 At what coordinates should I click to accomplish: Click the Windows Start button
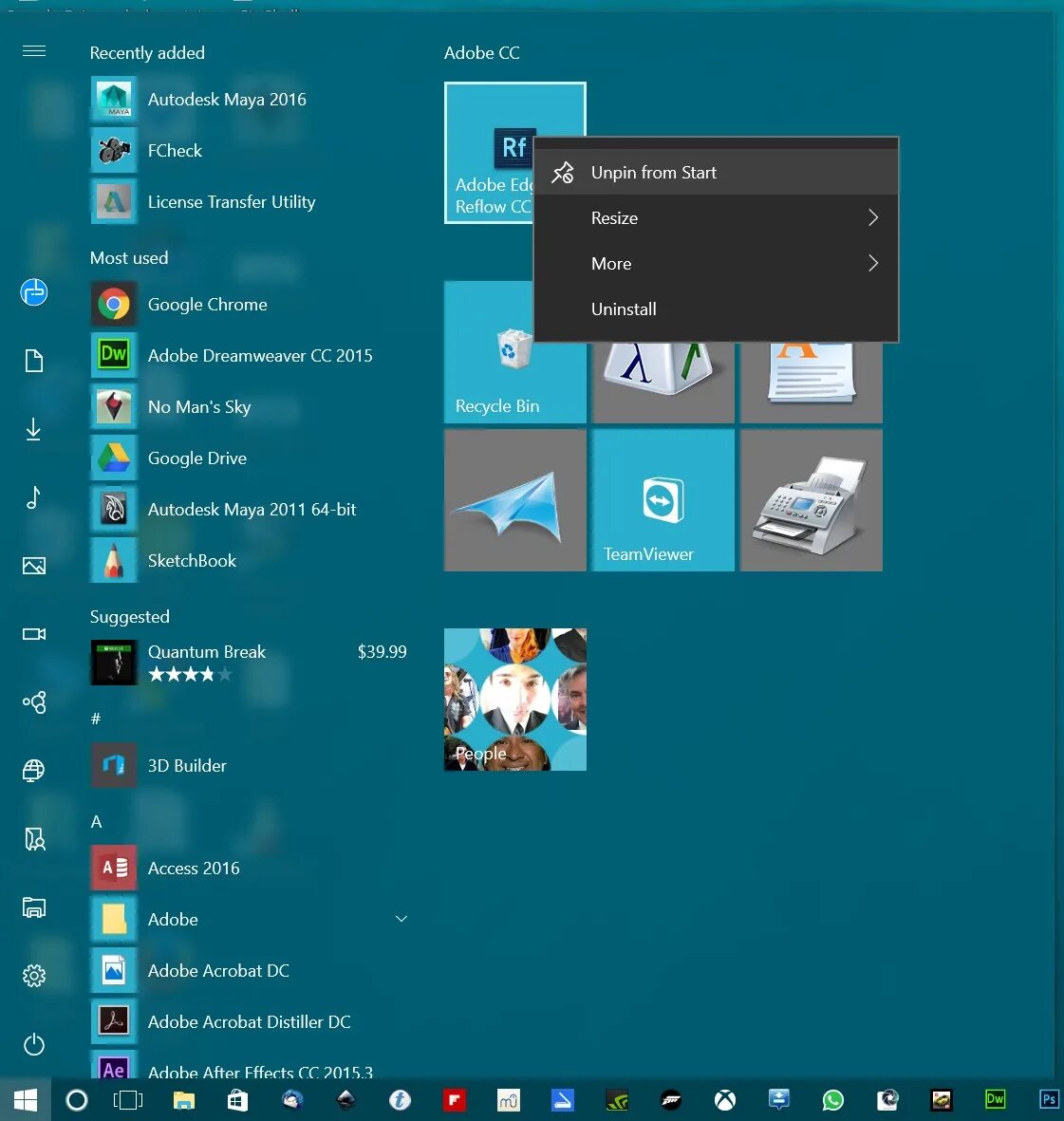pyautogui.click(x=25, y=1099)
